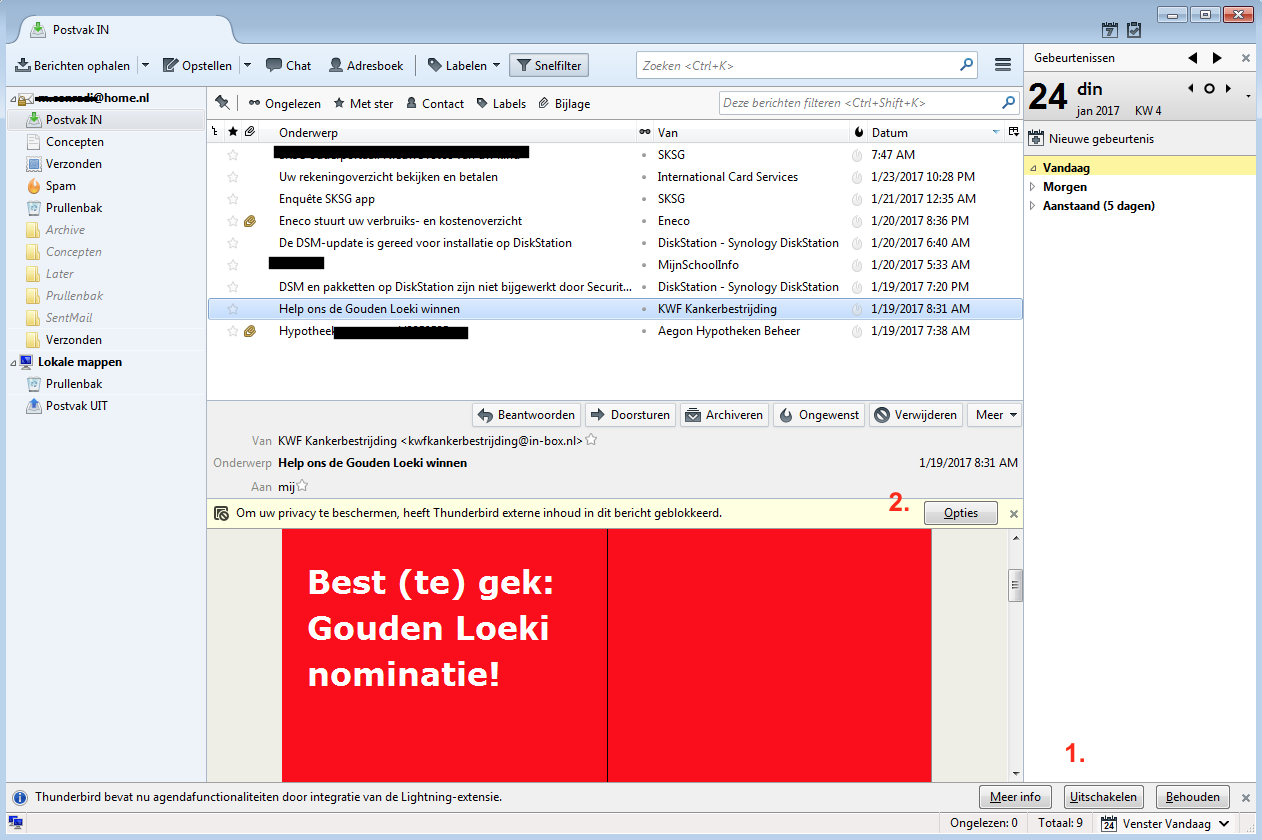Click the Uitschakelen button
This screenshot has height=840, width=1262.
[x=1103, y=797]
